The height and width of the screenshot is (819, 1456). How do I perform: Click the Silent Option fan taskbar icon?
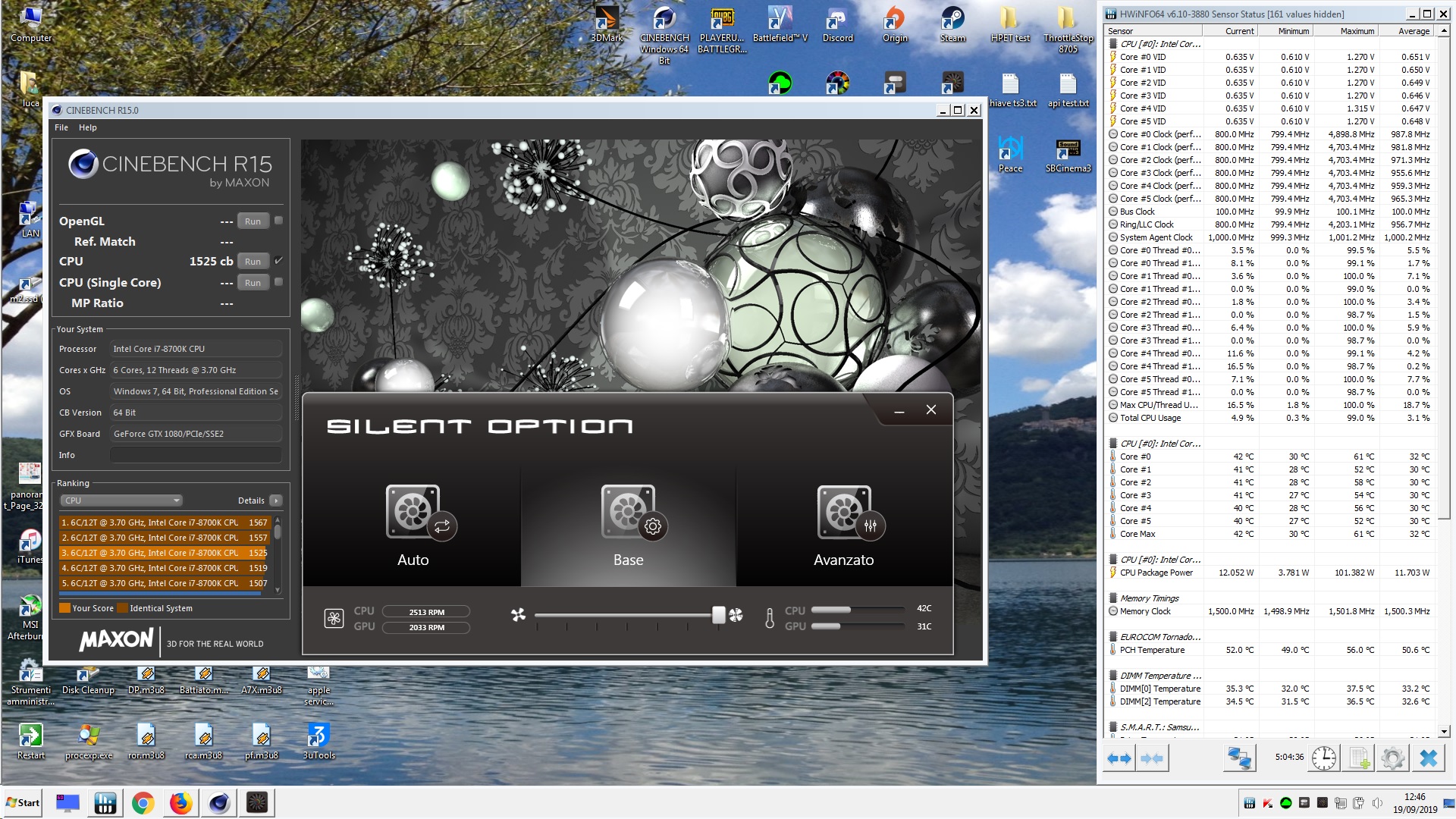[257, 802]
